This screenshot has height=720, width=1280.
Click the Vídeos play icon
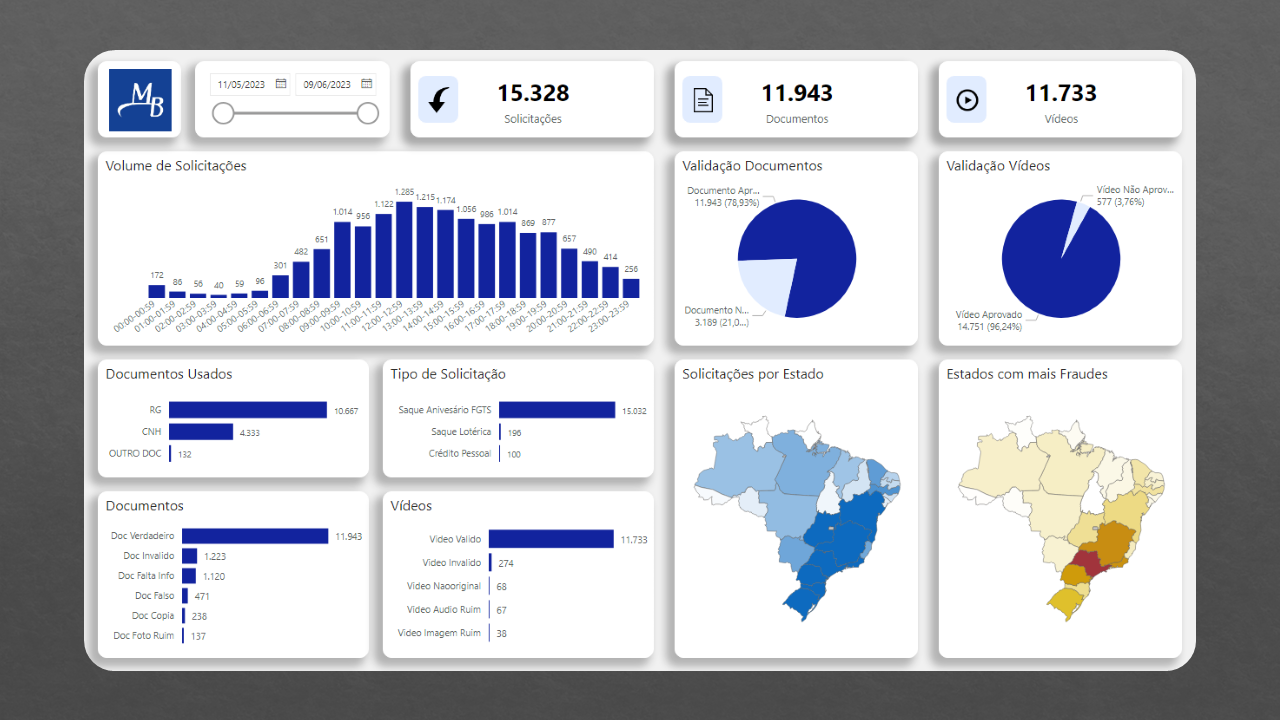(966, 100)
